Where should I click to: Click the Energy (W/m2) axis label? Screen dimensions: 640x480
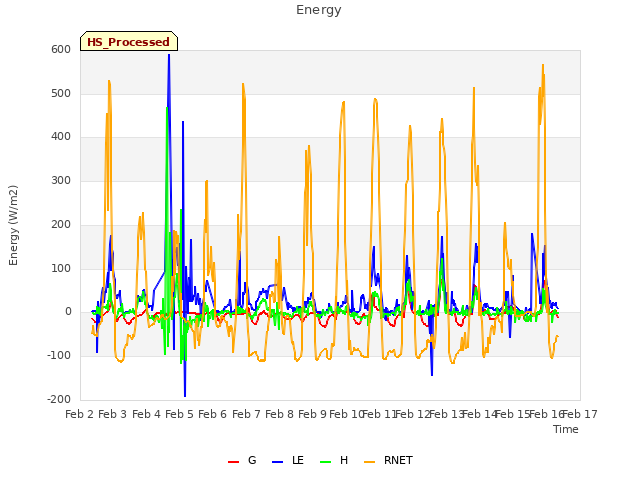(13, 225)
